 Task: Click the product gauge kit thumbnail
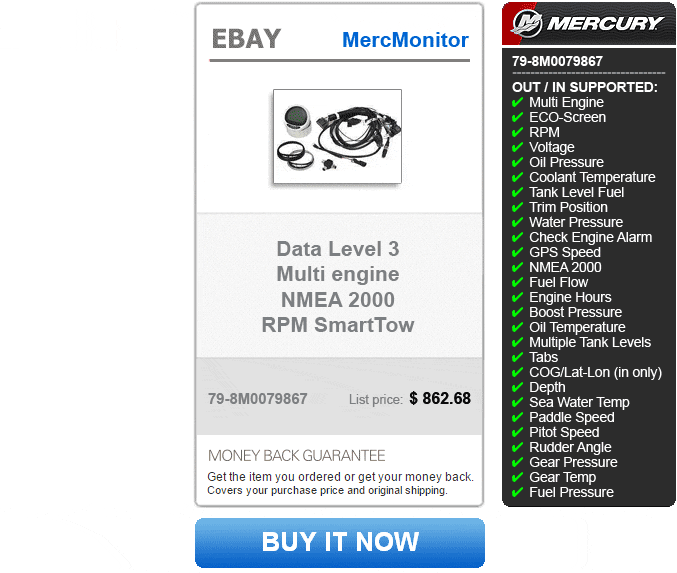click(337, 136)
